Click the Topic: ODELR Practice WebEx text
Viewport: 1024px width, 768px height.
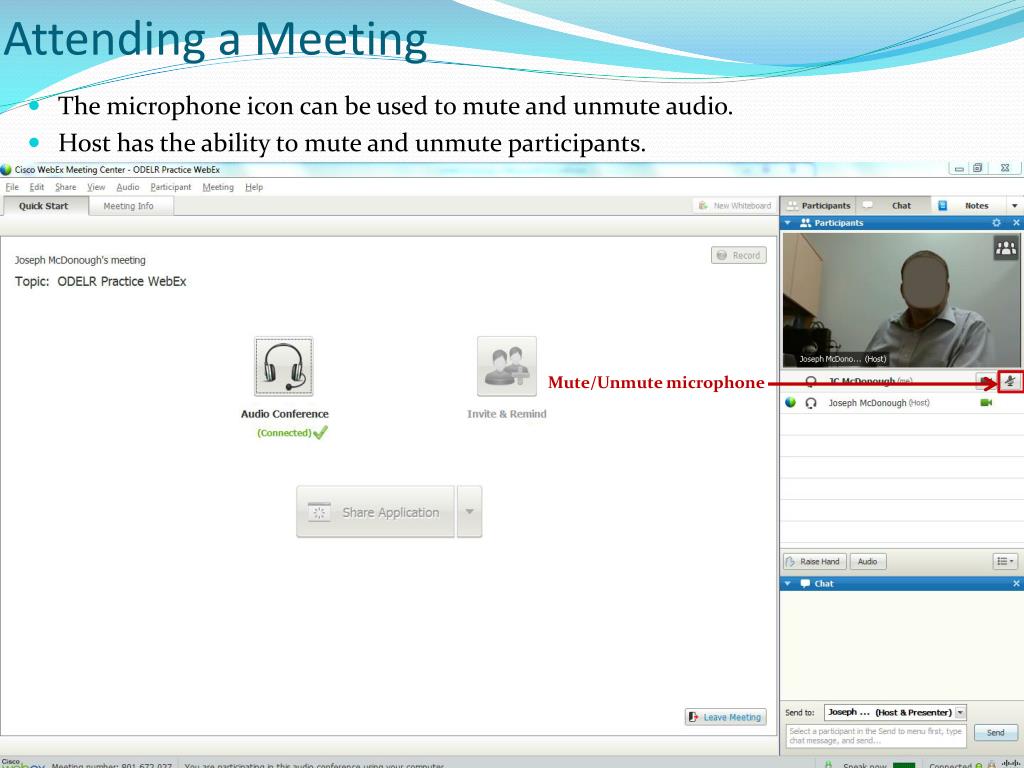(101, 281)
